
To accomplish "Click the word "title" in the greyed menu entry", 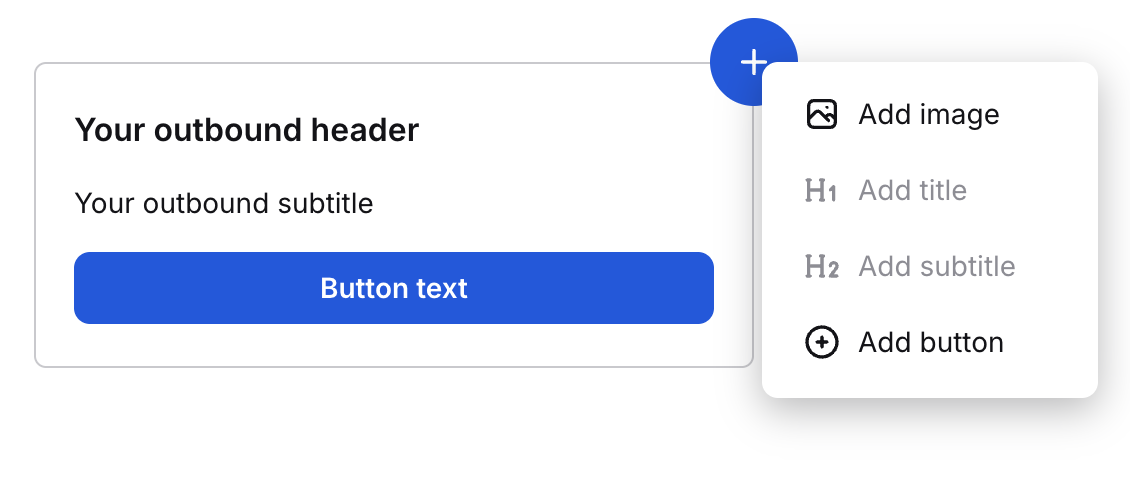I will pos(943,190).
